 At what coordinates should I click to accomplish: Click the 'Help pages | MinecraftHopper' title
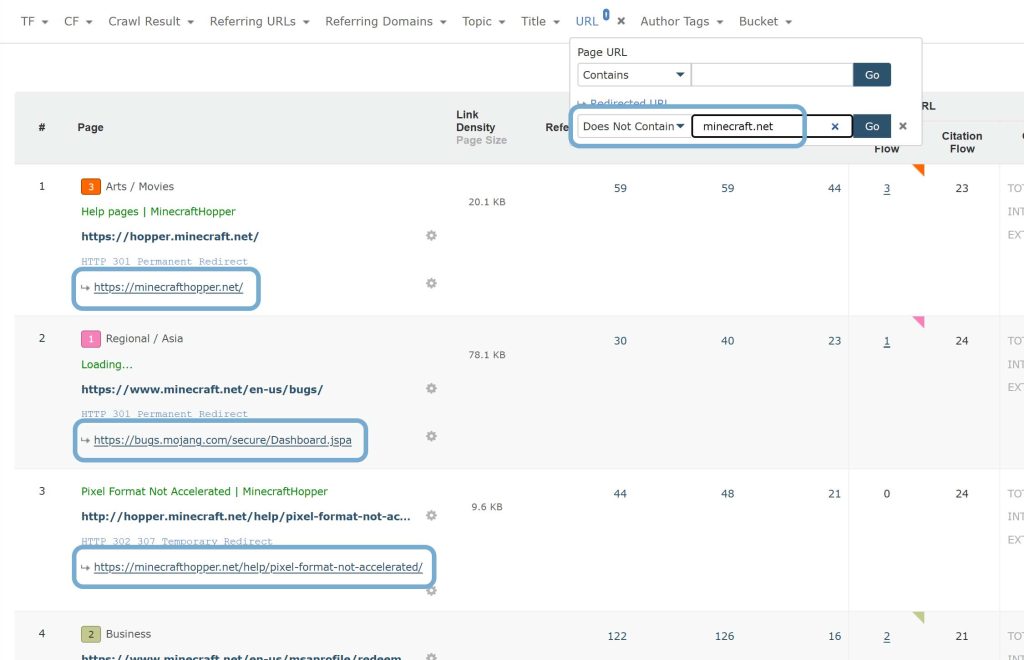[158, 212]
